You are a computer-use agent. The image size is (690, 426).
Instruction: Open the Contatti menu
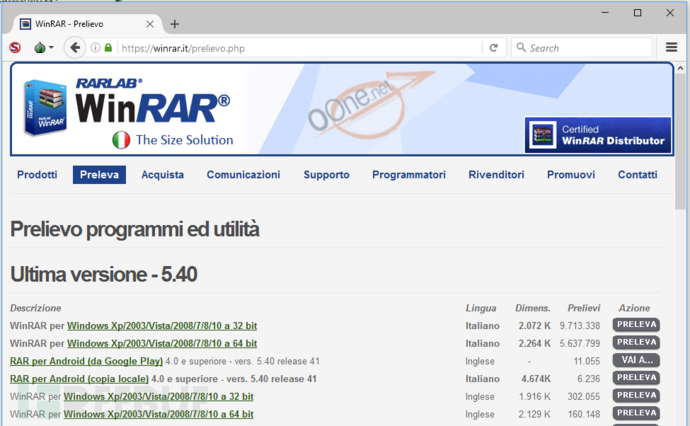(638, 175)
